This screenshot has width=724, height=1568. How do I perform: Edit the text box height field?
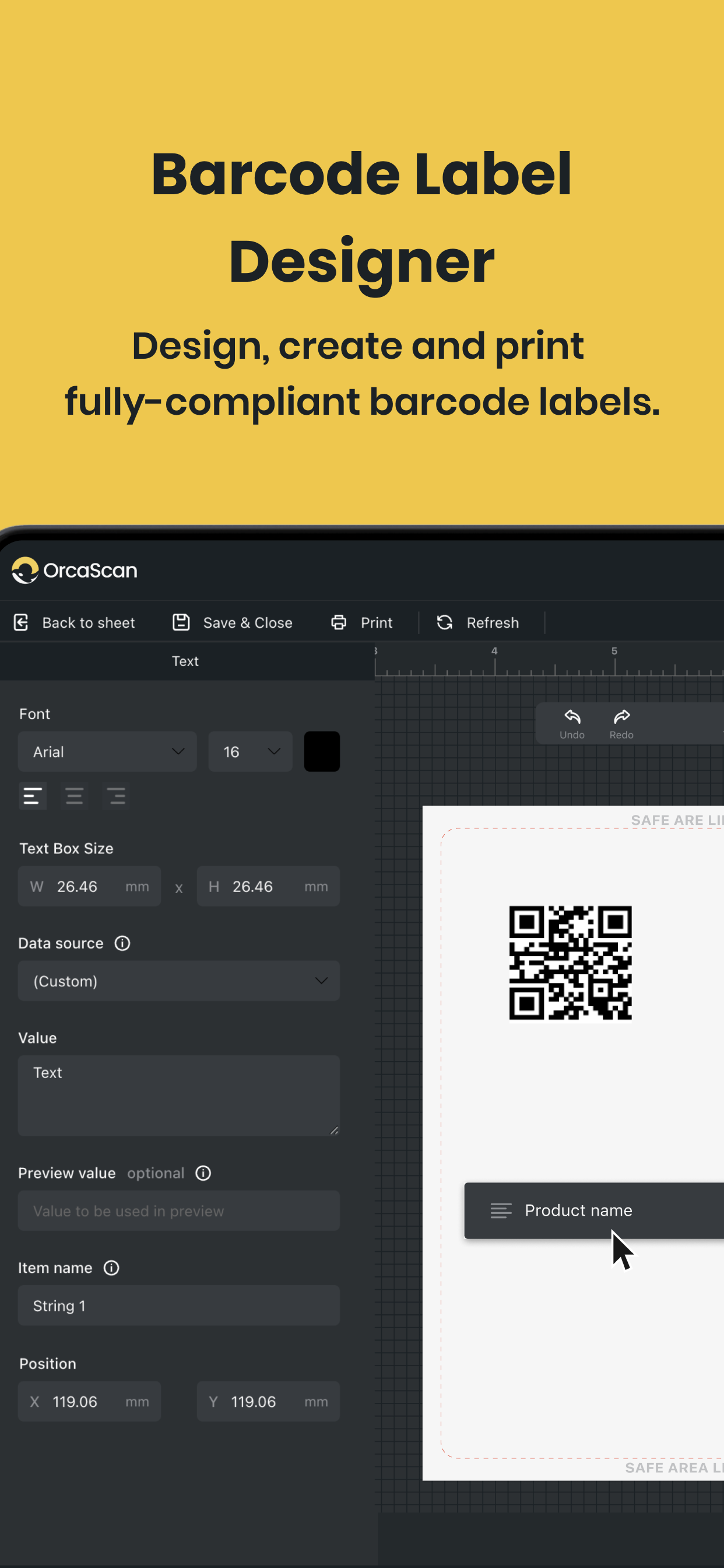(268, 886)
